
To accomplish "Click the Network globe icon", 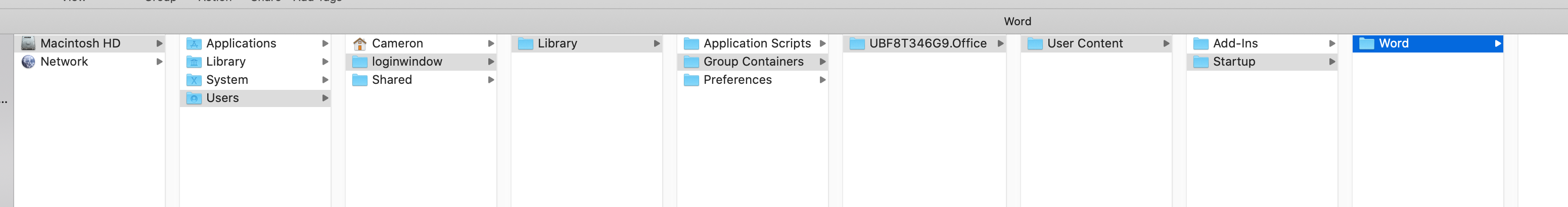I will [28, 62].
